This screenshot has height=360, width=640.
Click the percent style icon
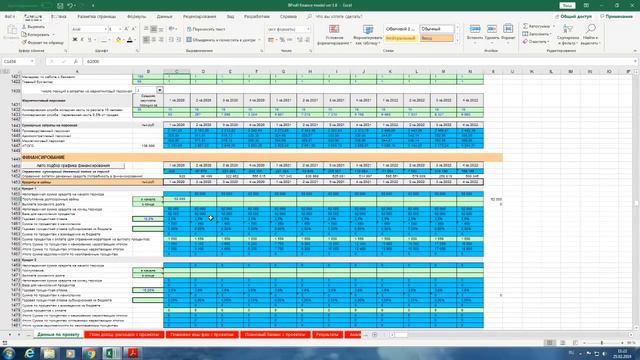(282, 40)
